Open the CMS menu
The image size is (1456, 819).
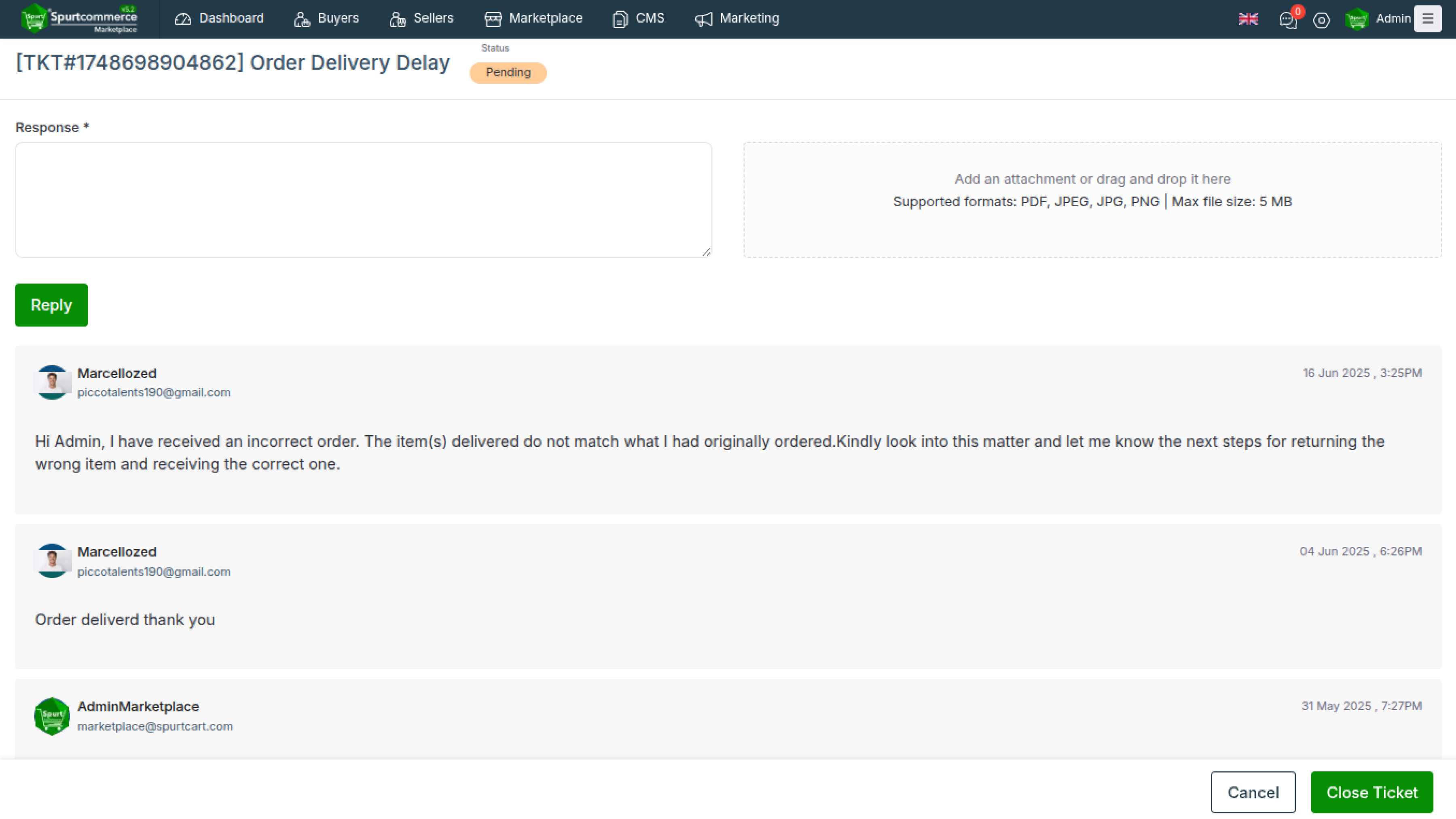coord(638,19)
